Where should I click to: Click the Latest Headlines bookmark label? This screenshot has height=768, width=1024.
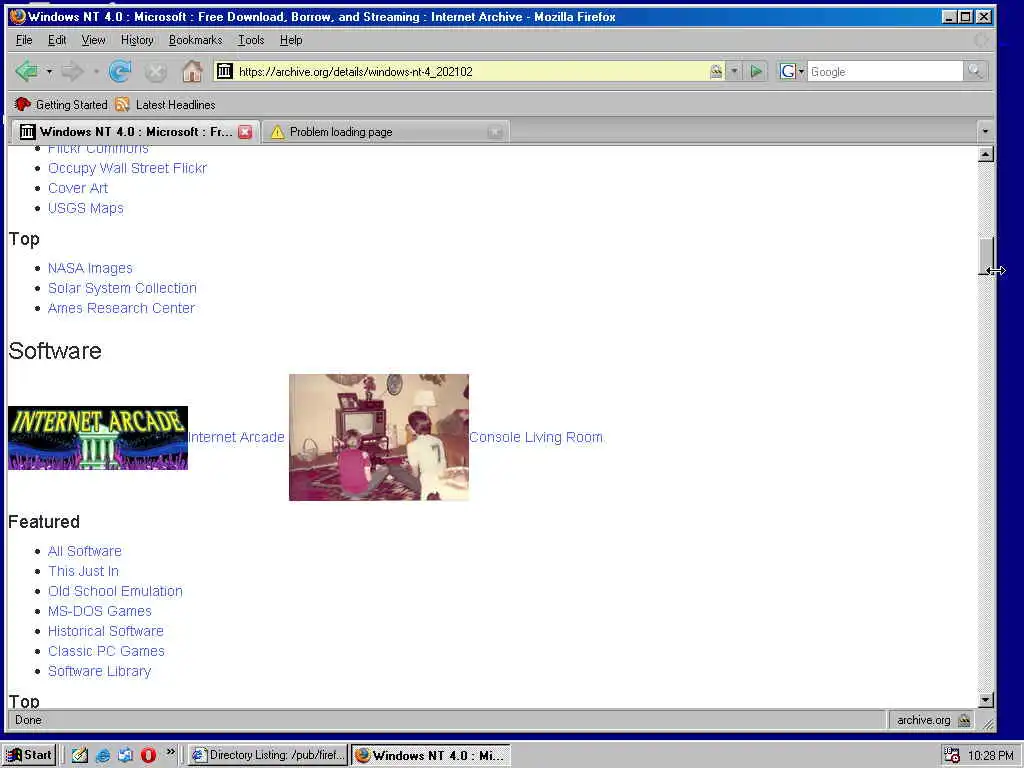[x=176, y=104]
